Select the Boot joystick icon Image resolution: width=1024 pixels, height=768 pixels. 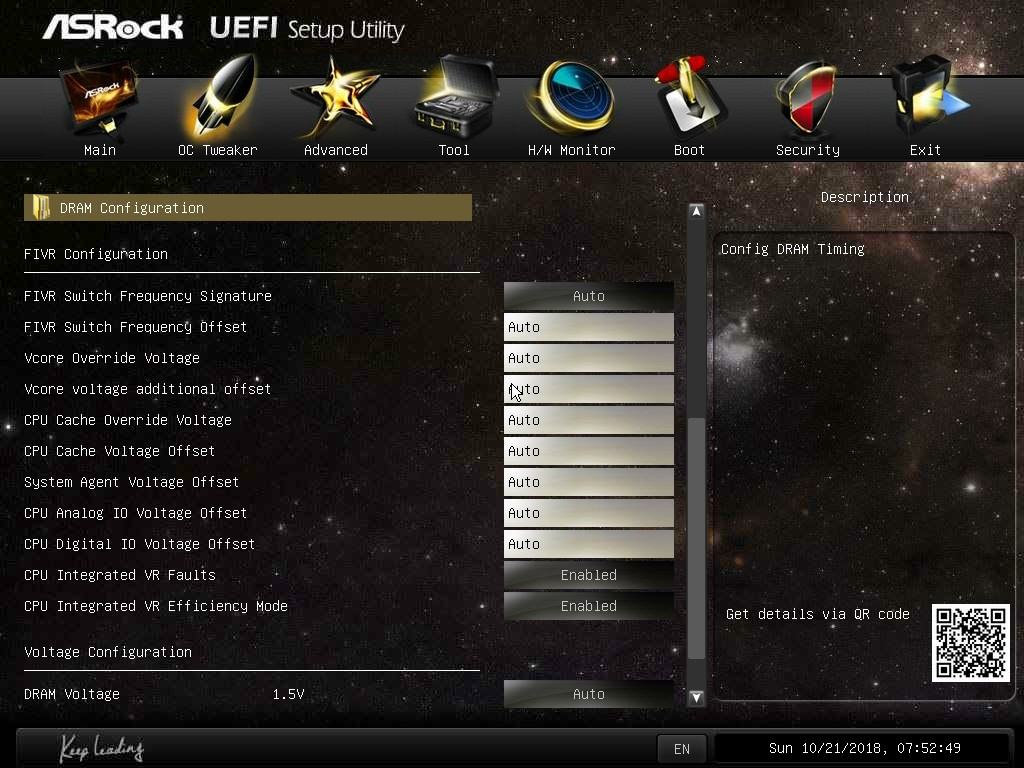click(690, 97)
